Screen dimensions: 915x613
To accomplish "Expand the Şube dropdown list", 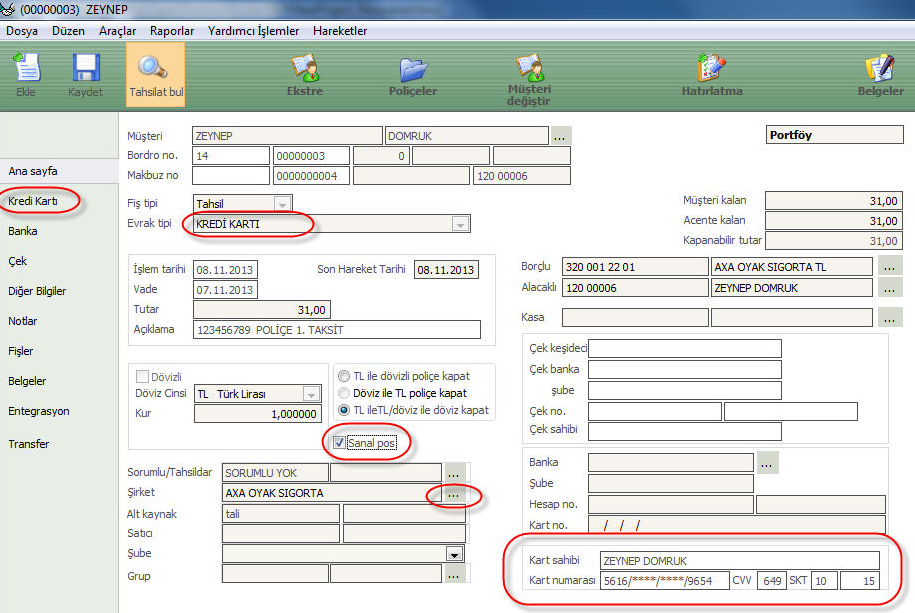I will [x=455, y=555].
